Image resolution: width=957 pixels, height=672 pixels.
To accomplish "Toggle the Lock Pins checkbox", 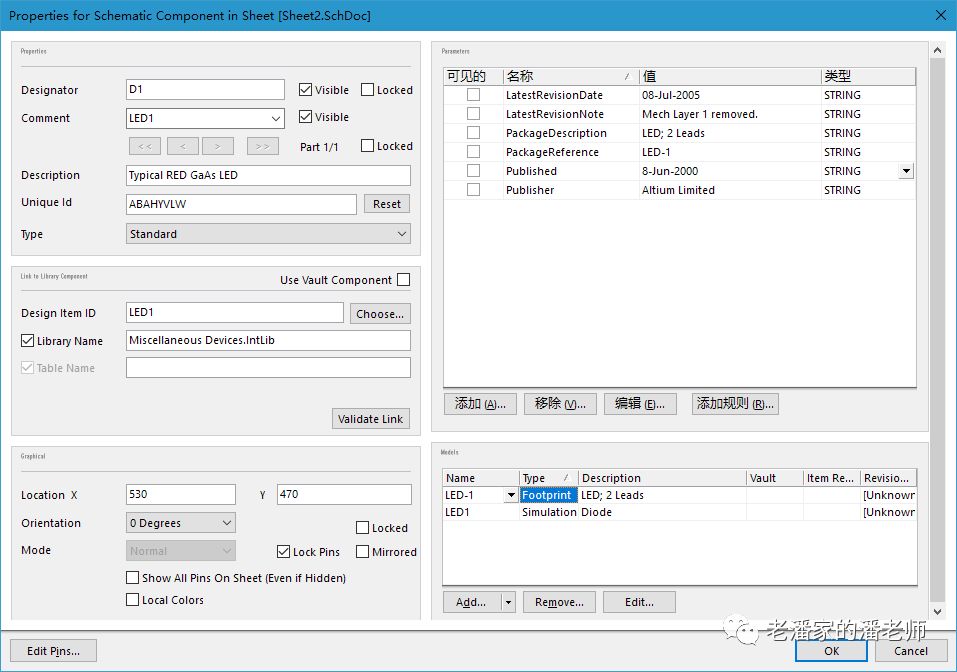I will point(284,552).
